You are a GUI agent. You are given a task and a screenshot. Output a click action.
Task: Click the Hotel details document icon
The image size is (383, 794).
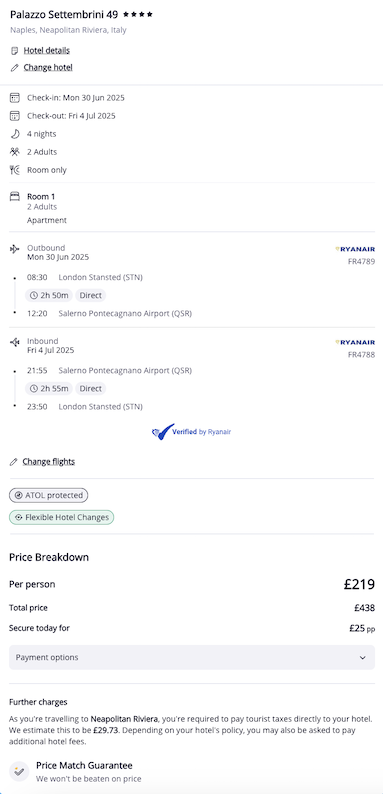pos(14,51)
